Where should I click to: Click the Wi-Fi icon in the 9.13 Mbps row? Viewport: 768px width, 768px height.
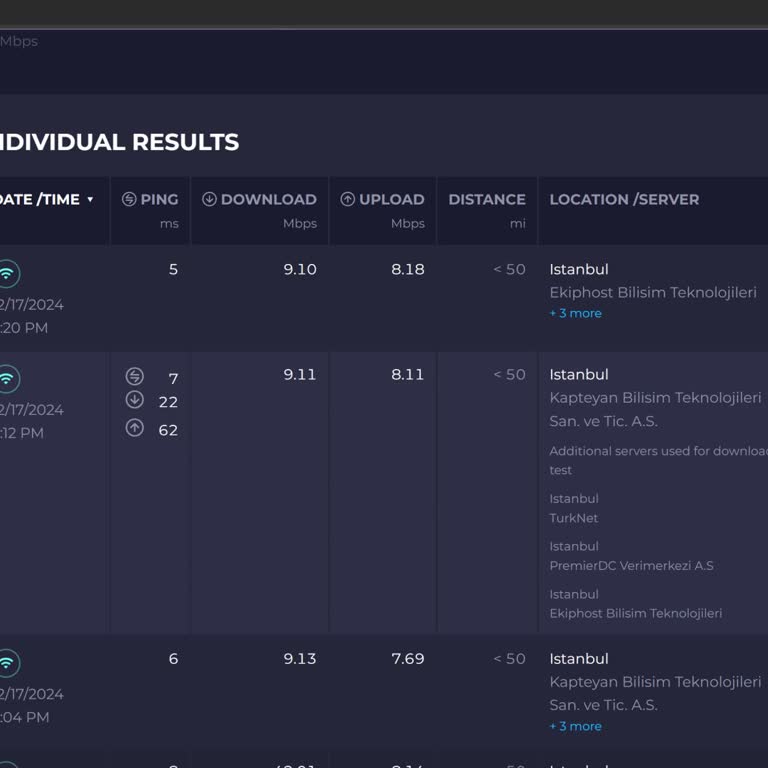click(8, 663)
